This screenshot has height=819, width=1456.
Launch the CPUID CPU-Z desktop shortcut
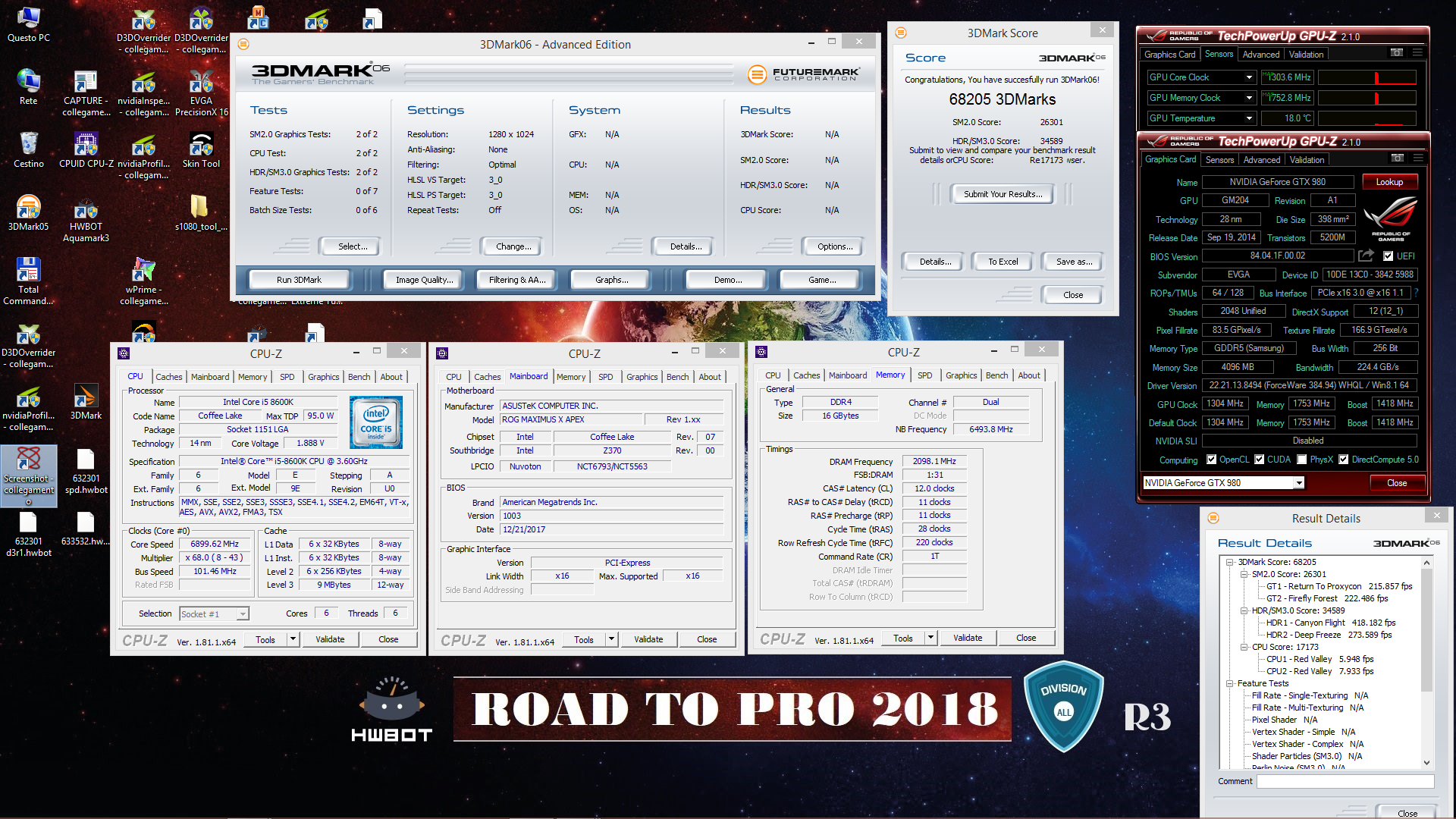click(x=86, y=150)
